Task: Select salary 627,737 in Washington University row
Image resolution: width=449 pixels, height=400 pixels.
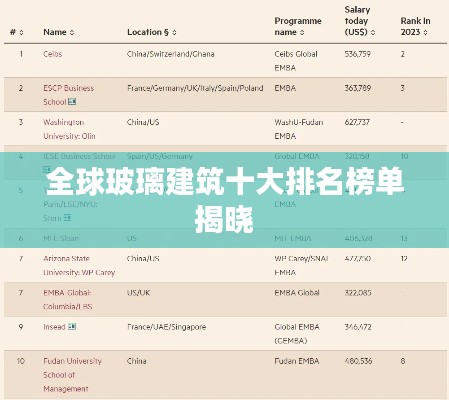Action: click(x=357, y=122)
